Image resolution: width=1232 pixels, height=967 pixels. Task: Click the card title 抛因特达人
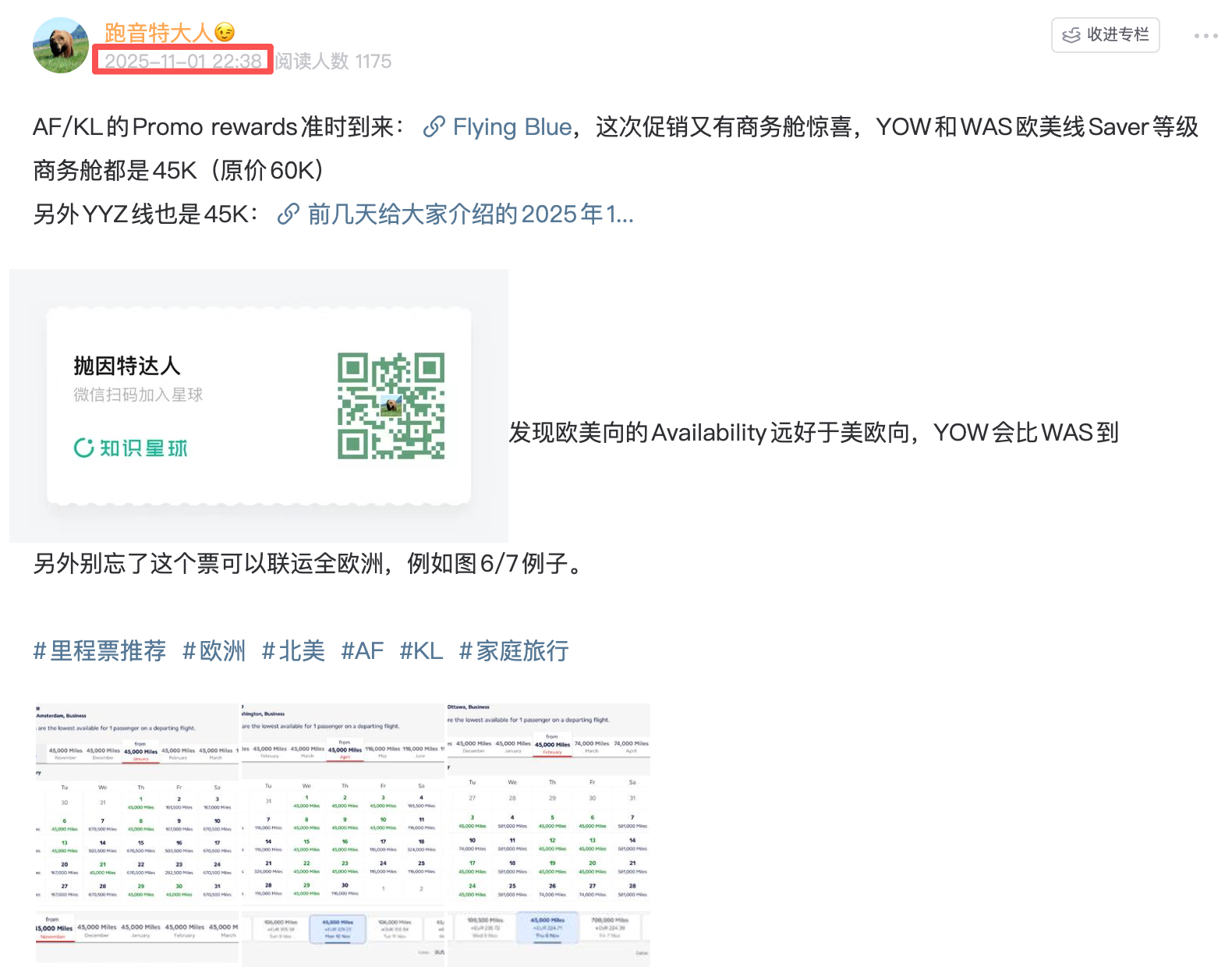coord(127,366)
